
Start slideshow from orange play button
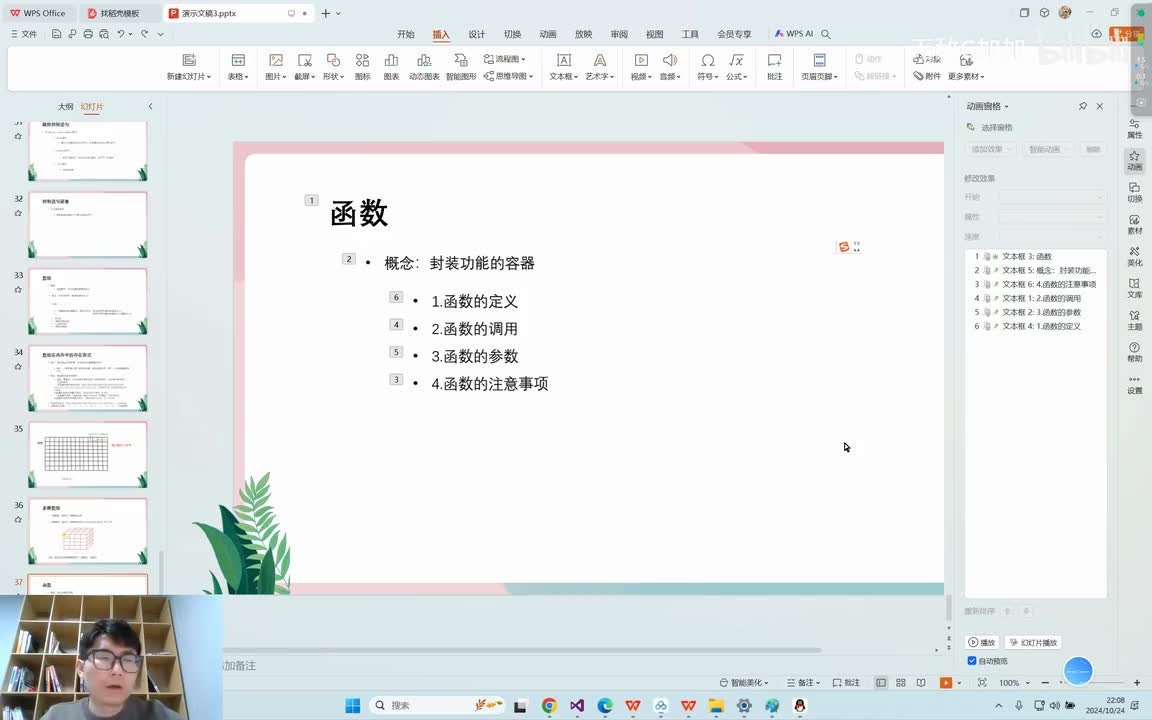[946, 683]
